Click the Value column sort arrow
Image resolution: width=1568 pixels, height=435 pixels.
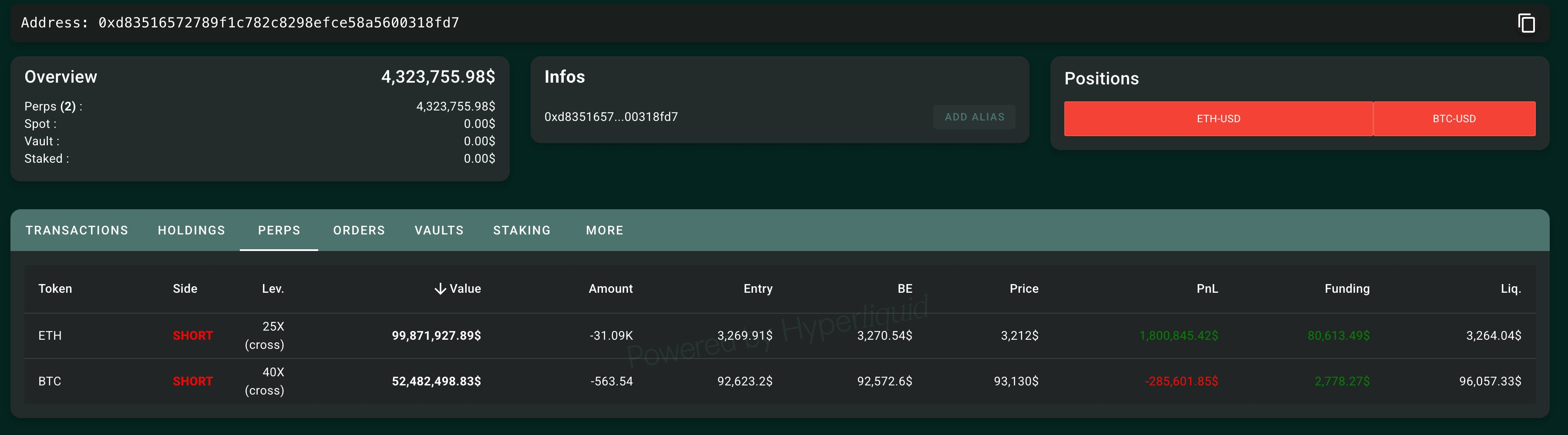440,289
